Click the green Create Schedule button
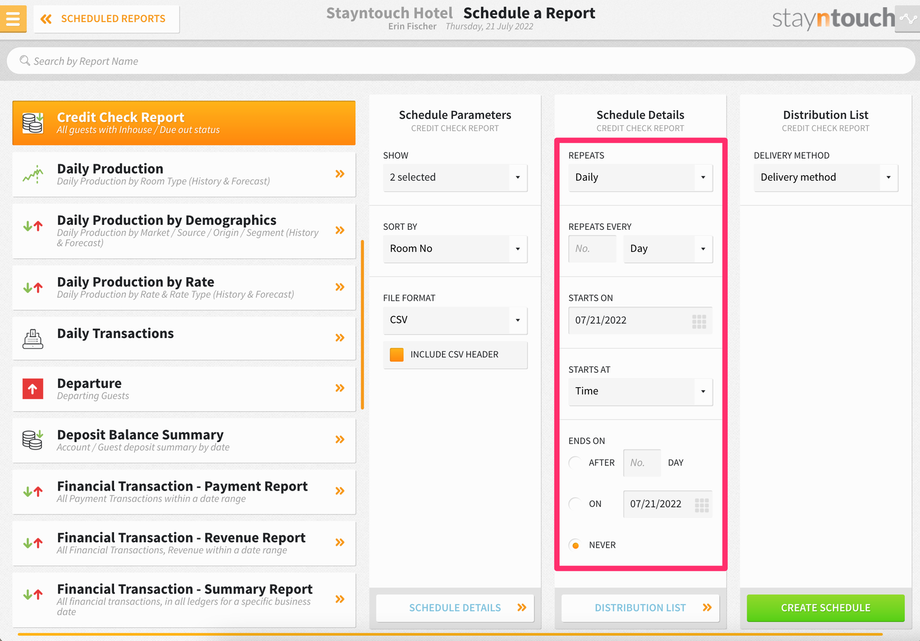The height and width of the screenshot is (641, 920). pyautogui.click(x=826, y=608)
